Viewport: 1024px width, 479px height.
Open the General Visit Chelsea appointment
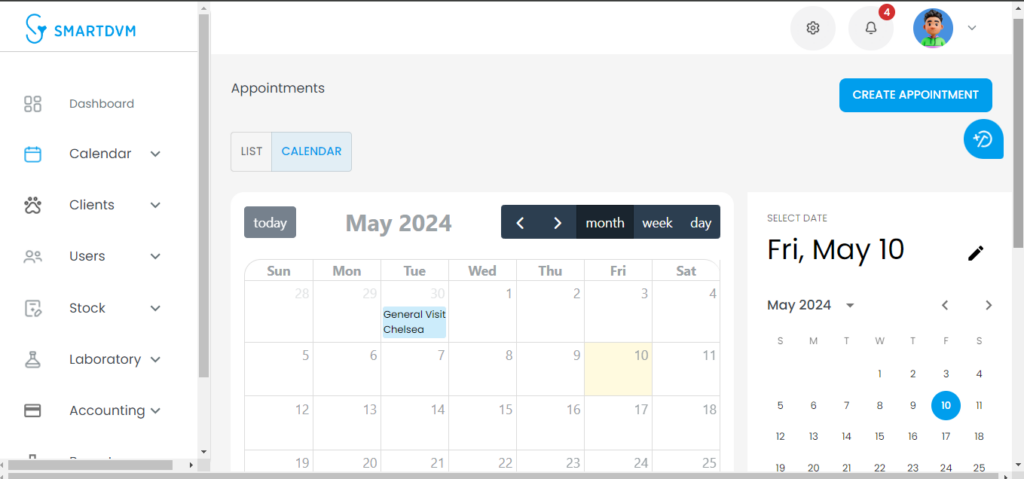tap(414, 322)
